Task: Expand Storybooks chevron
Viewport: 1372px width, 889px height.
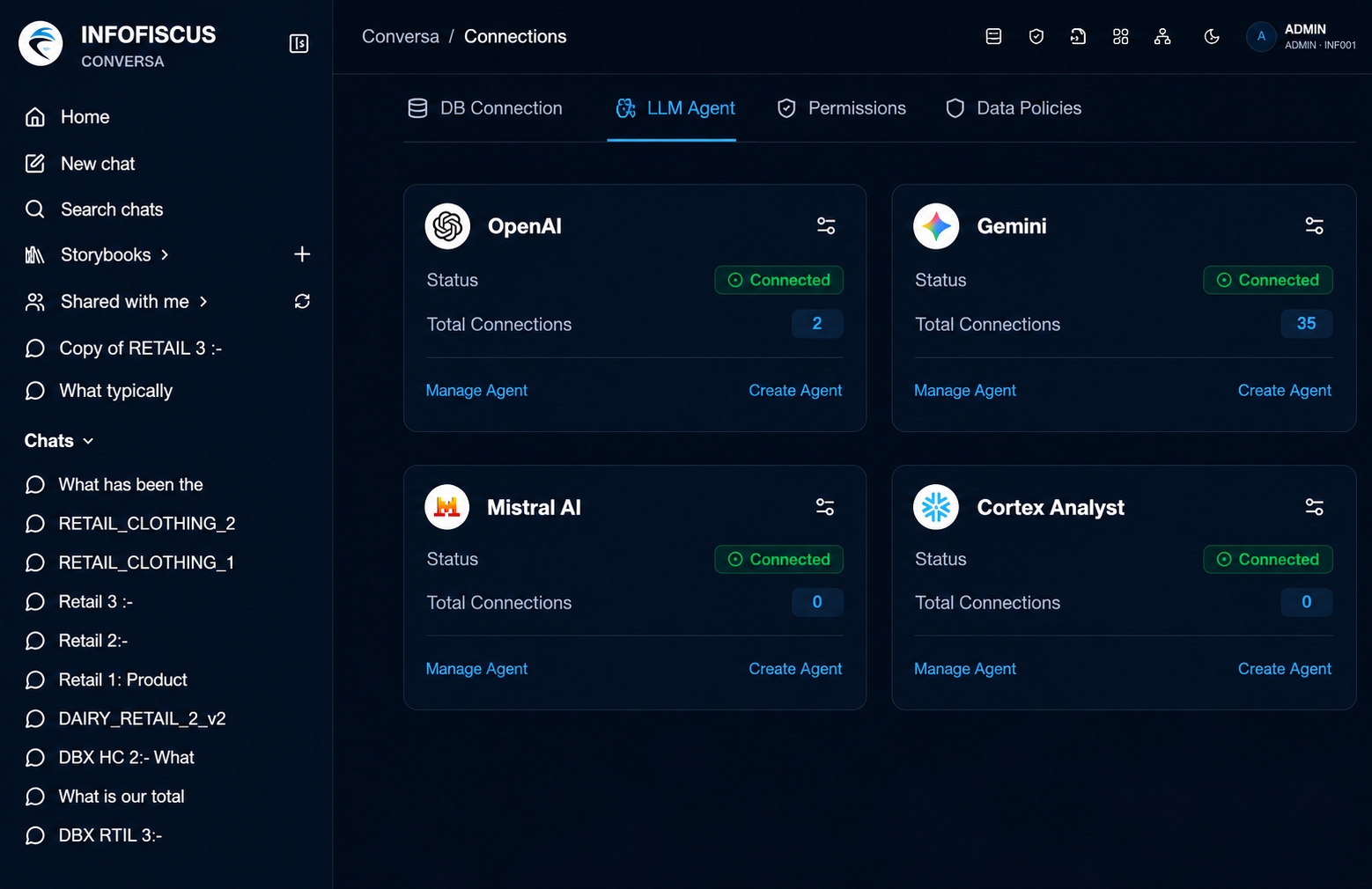Action: coord(165,255)
